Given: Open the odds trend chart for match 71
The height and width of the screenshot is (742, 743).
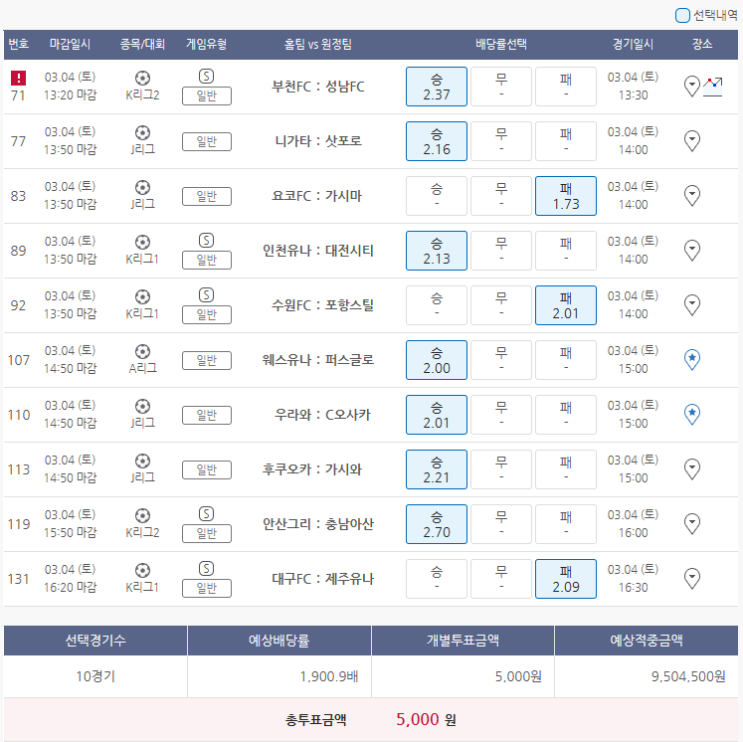Looking at the screenshot, I should pos(713,87).
